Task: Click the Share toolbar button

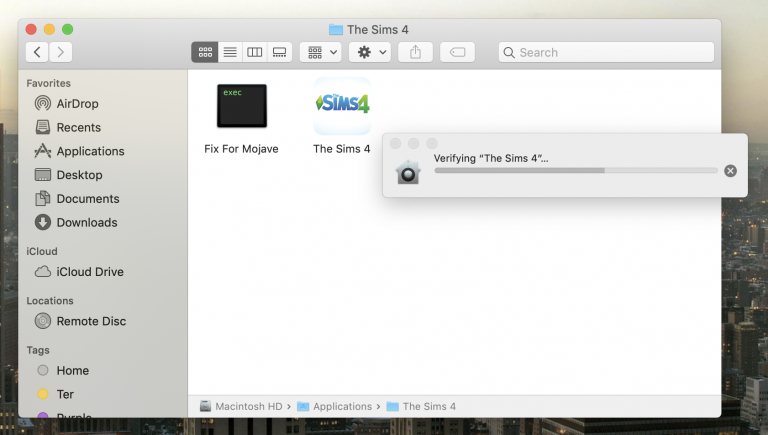Action: point(415,52)
